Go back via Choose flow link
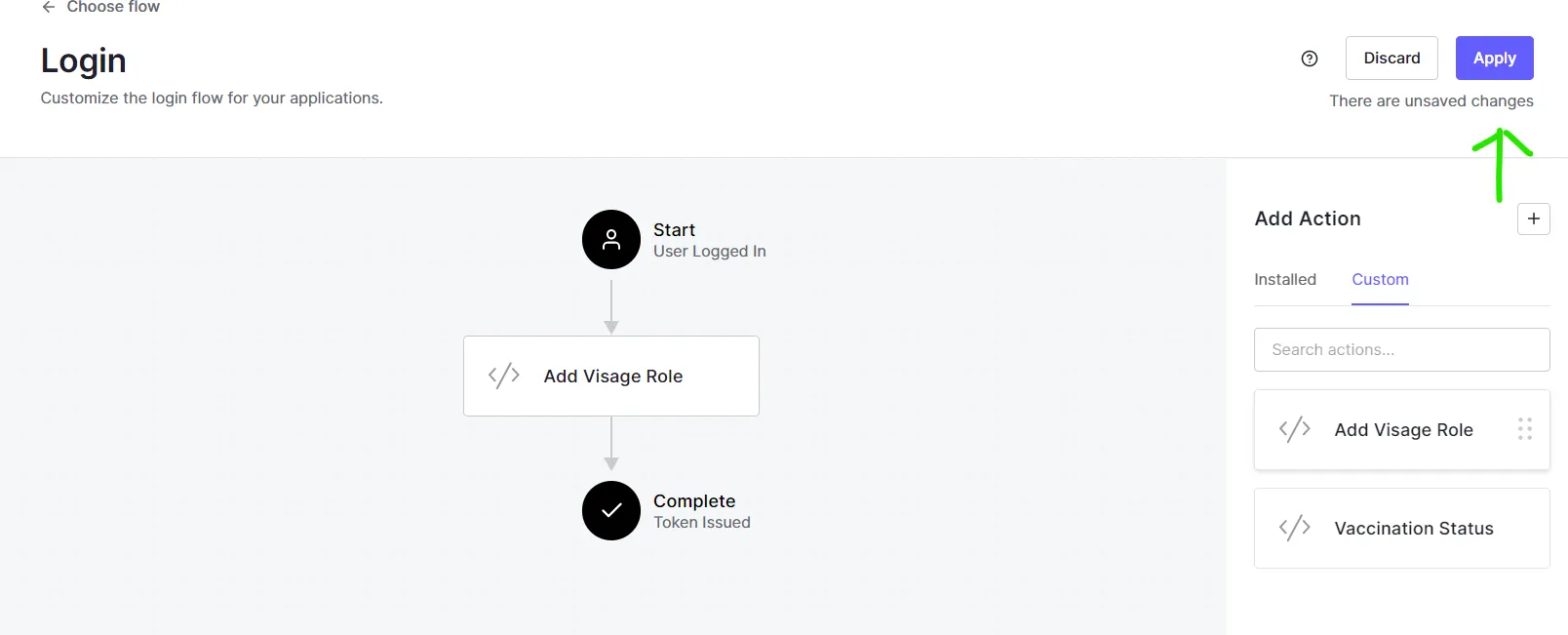This screenshot has width=1568, height=635. click(113, 7)
